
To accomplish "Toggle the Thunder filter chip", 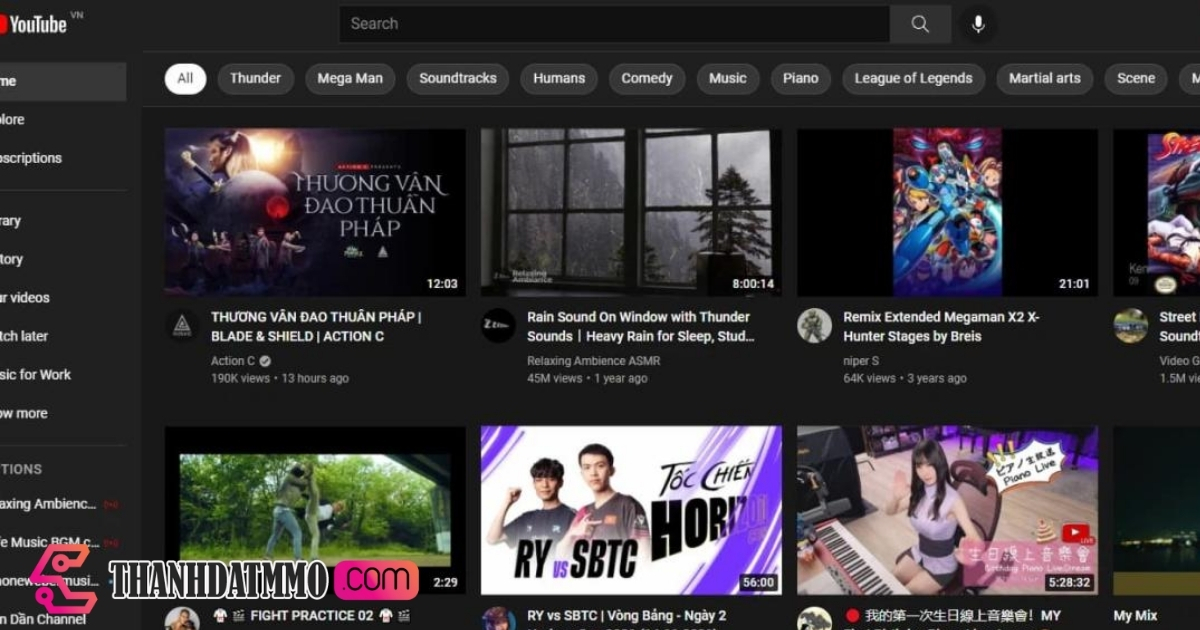I will tap(255, 78).
